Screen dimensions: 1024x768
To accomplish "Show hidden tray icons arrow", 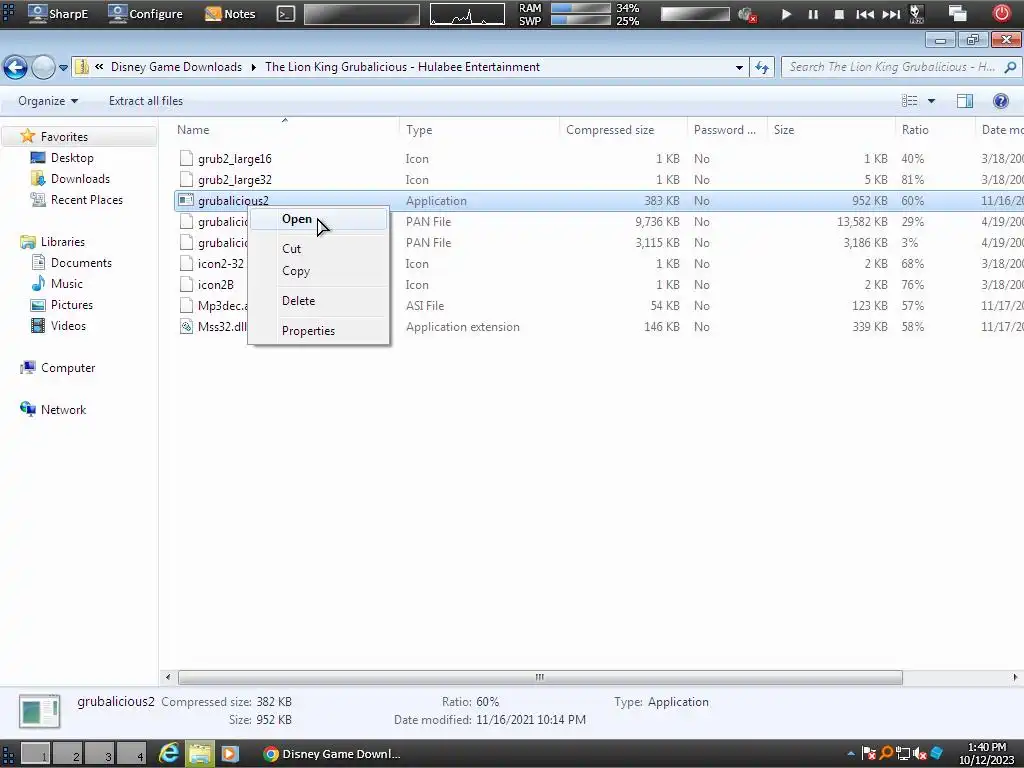I will pos(851,754).
